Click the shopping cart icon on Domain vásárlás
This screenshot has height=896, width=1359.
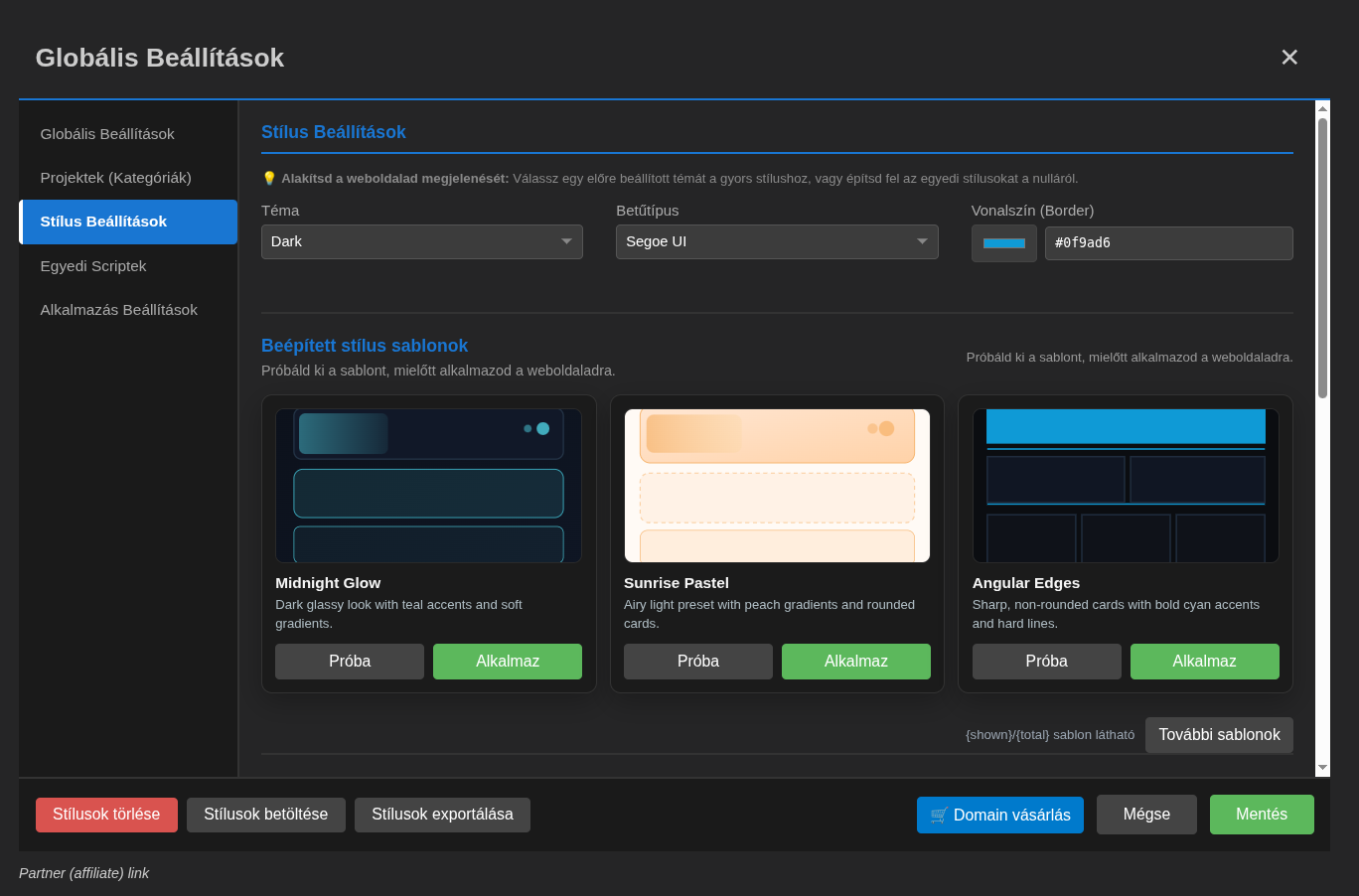click(938, 815)
